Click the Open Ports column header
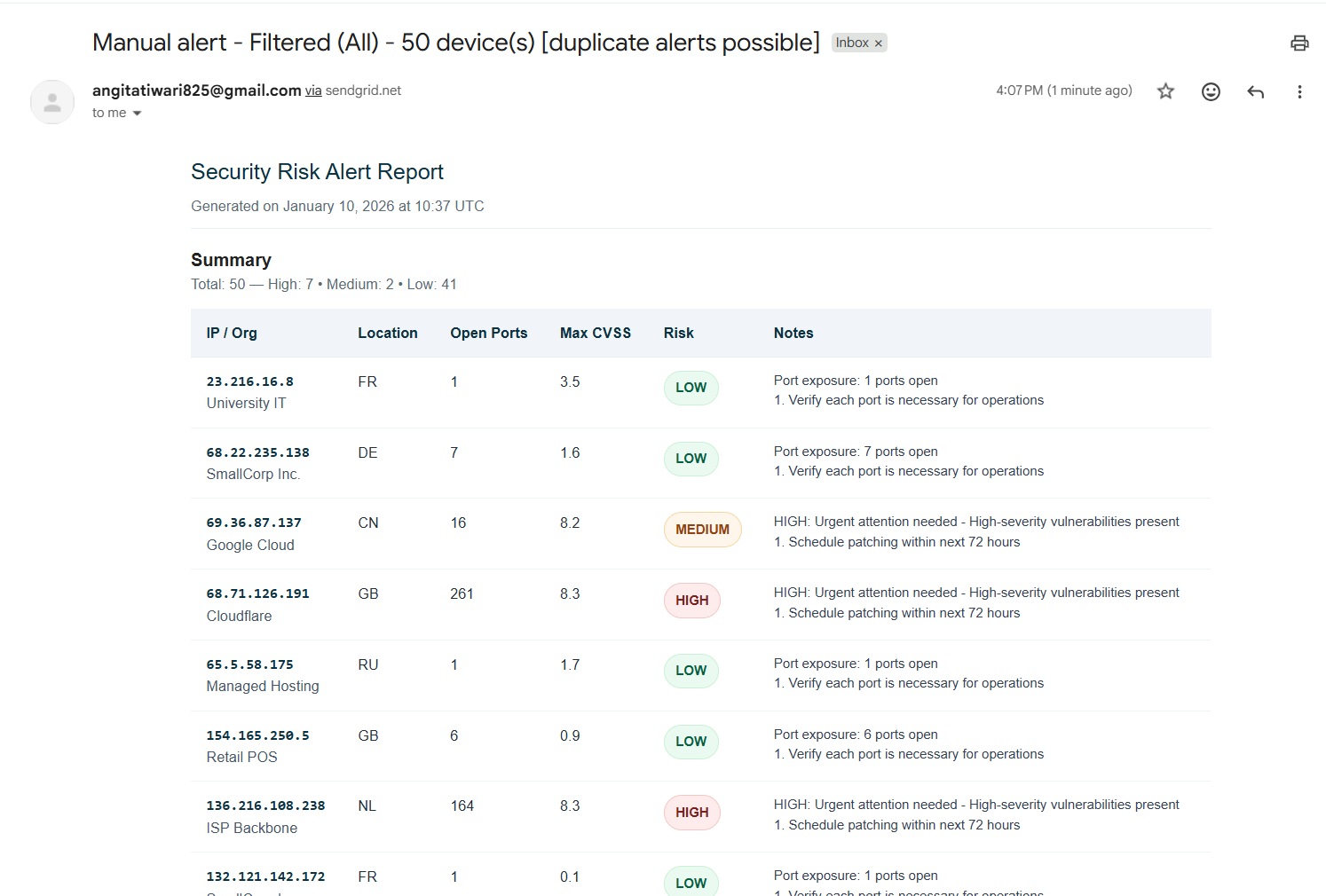This screenshot has width=1326, height=896. [x=488, y=334]
